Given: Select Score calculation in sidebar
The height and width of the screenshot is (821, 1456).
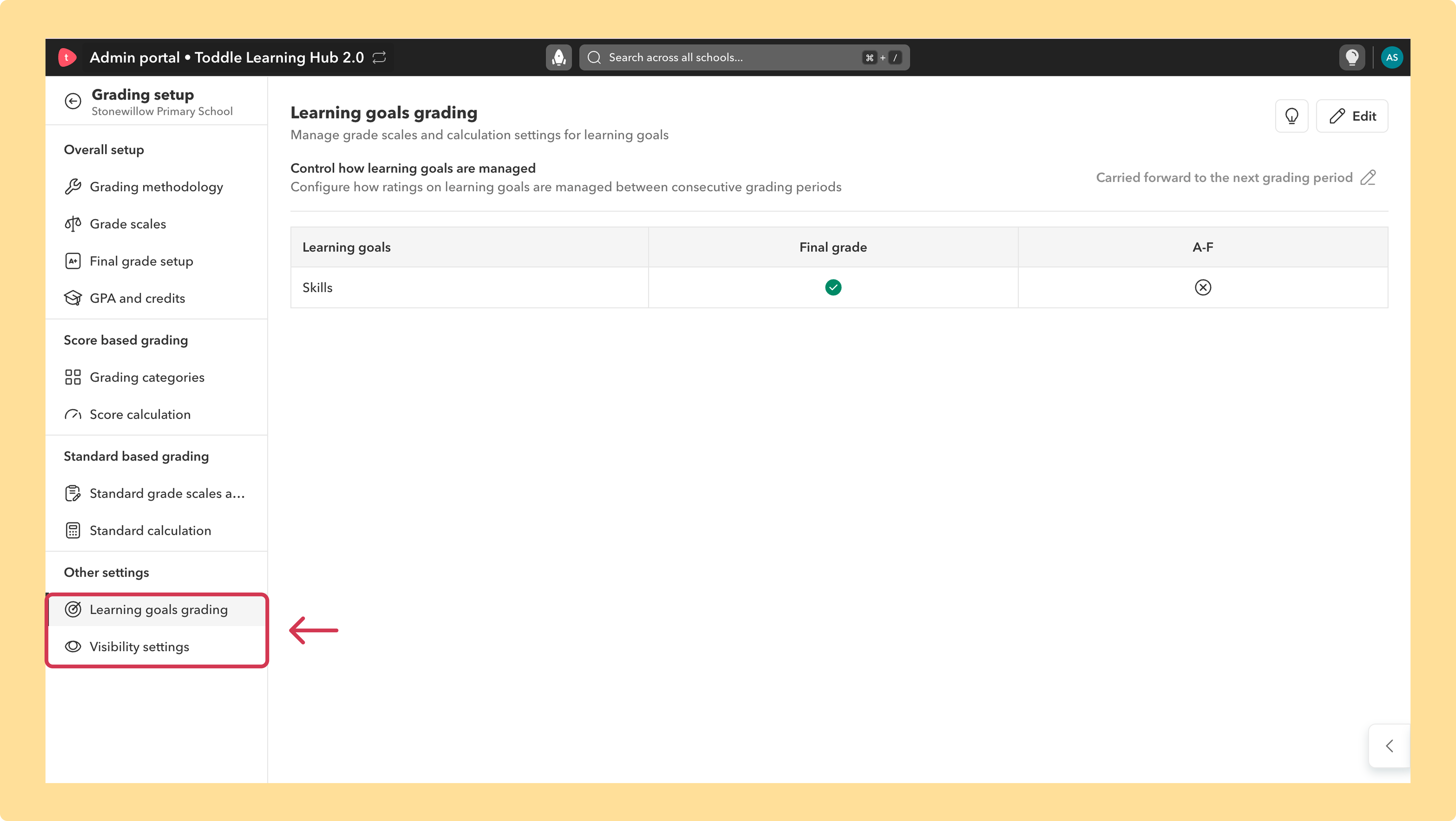Looking at the screenshot, I should 157,415.
